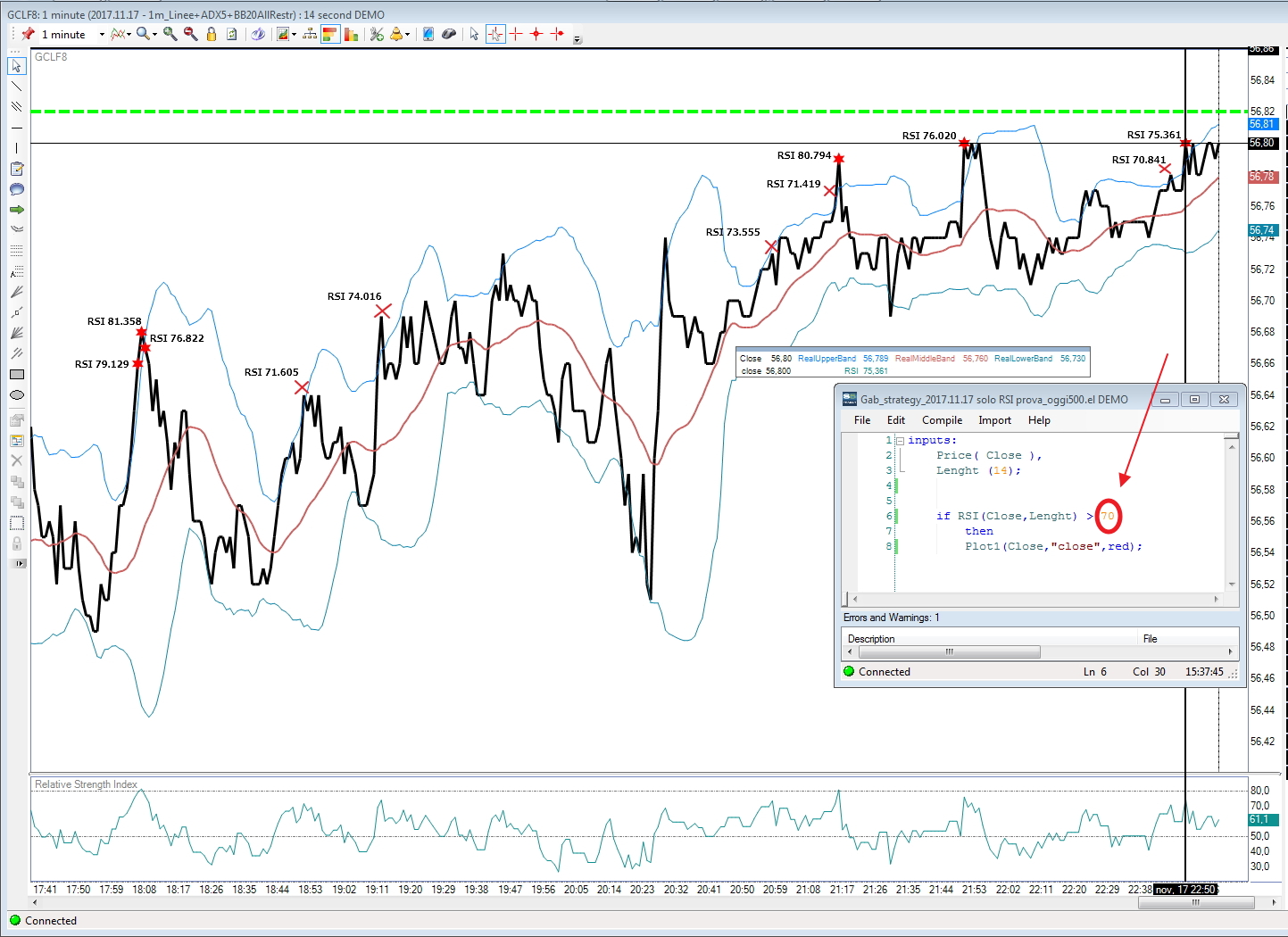Open File menu in strategy editor

[862, 420]
